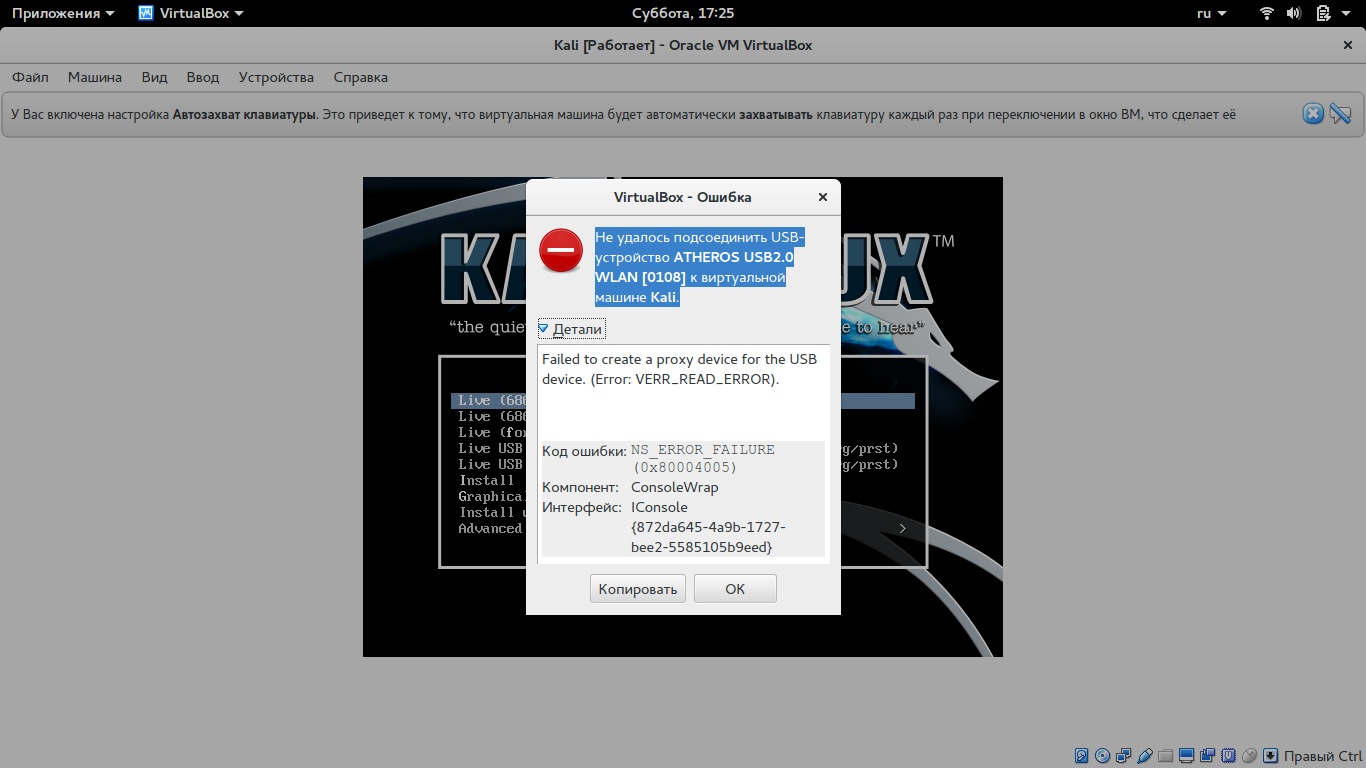
Task: Open the Приложения applications menu
Action: click(62, 13)
